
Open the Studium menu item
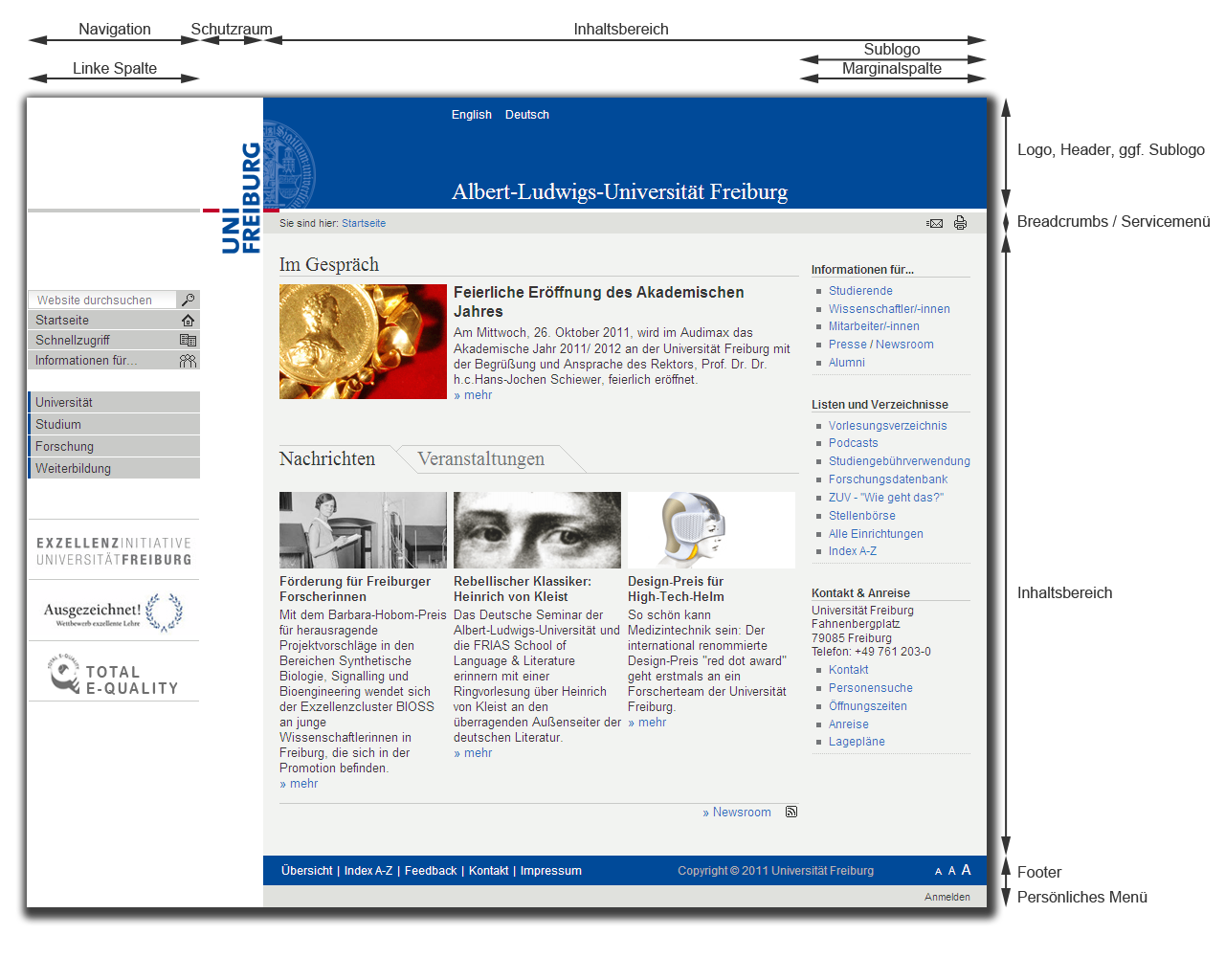tap(114, 425)
